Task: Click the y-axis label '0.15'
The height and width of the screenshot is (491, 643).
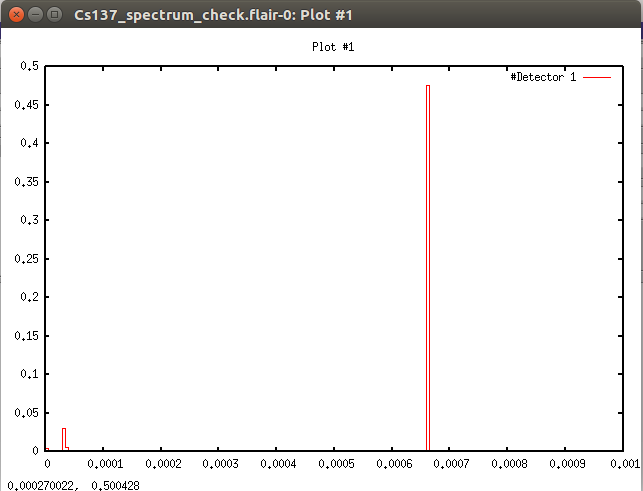Action: tap(26, 336)
